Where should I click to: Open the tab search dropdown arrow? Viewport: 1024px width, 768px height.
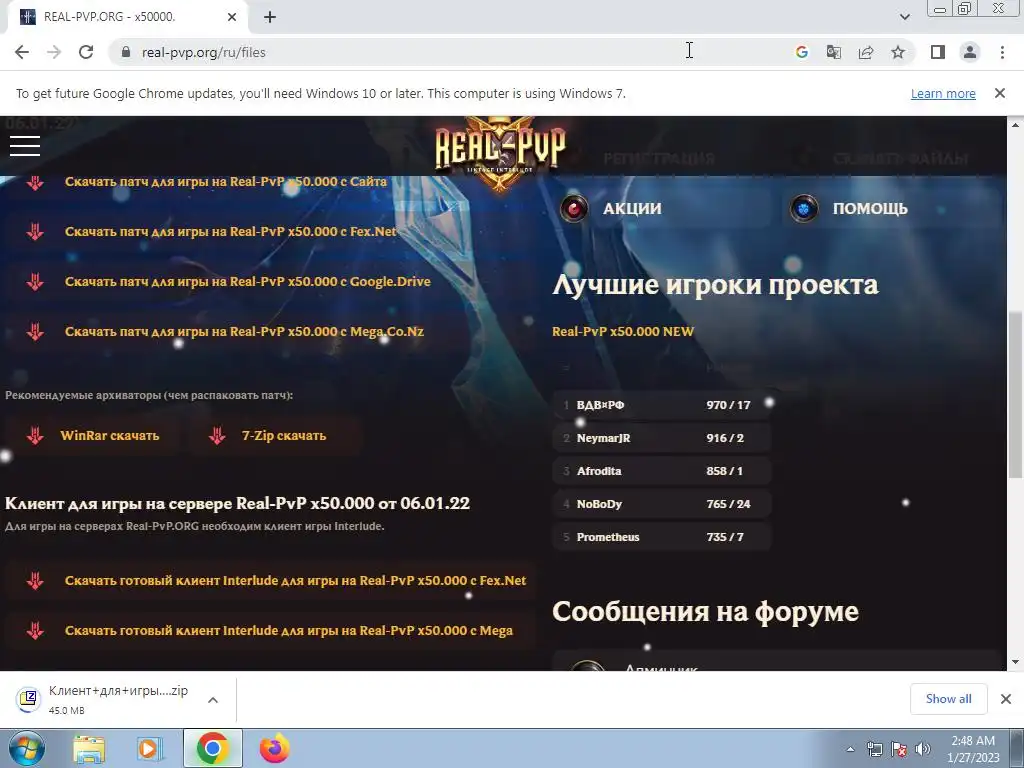point(904,17)
